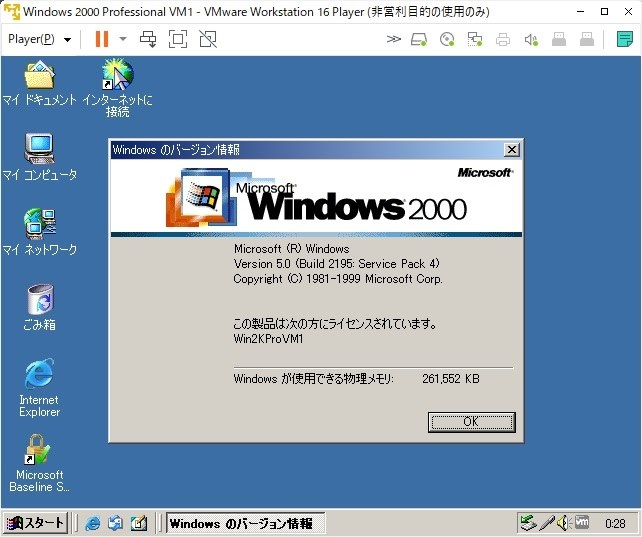This screenshot has height=537, width=642.
Task: Open the Start menu
Action: pos(35,523)
